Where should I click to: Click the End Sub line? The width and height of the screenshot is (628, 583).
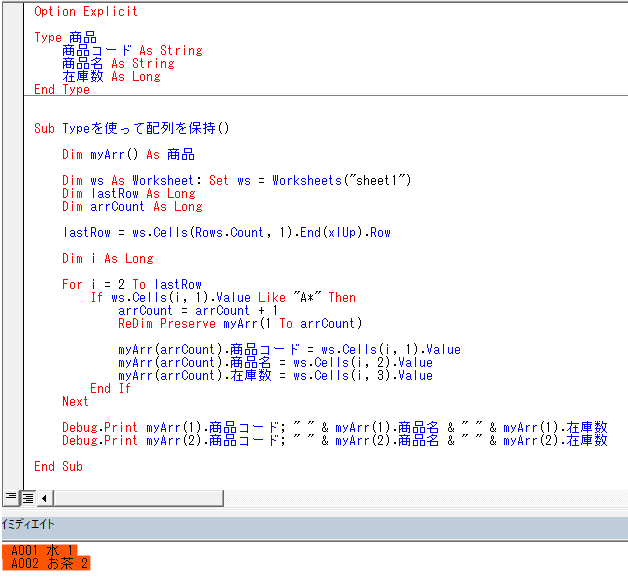58,466
